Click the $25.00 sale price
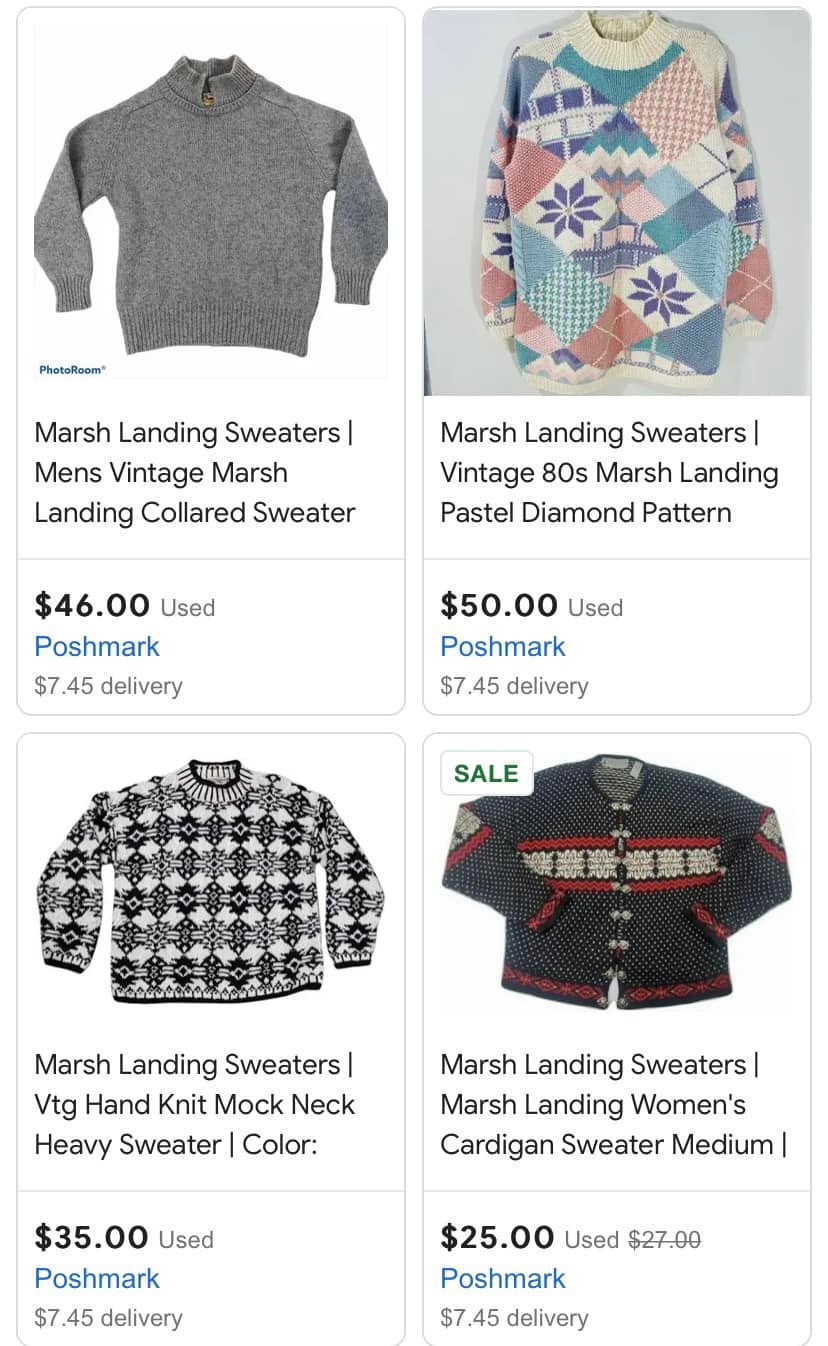This screenshot has height=1346, width=828. (x=497, y=1237)
